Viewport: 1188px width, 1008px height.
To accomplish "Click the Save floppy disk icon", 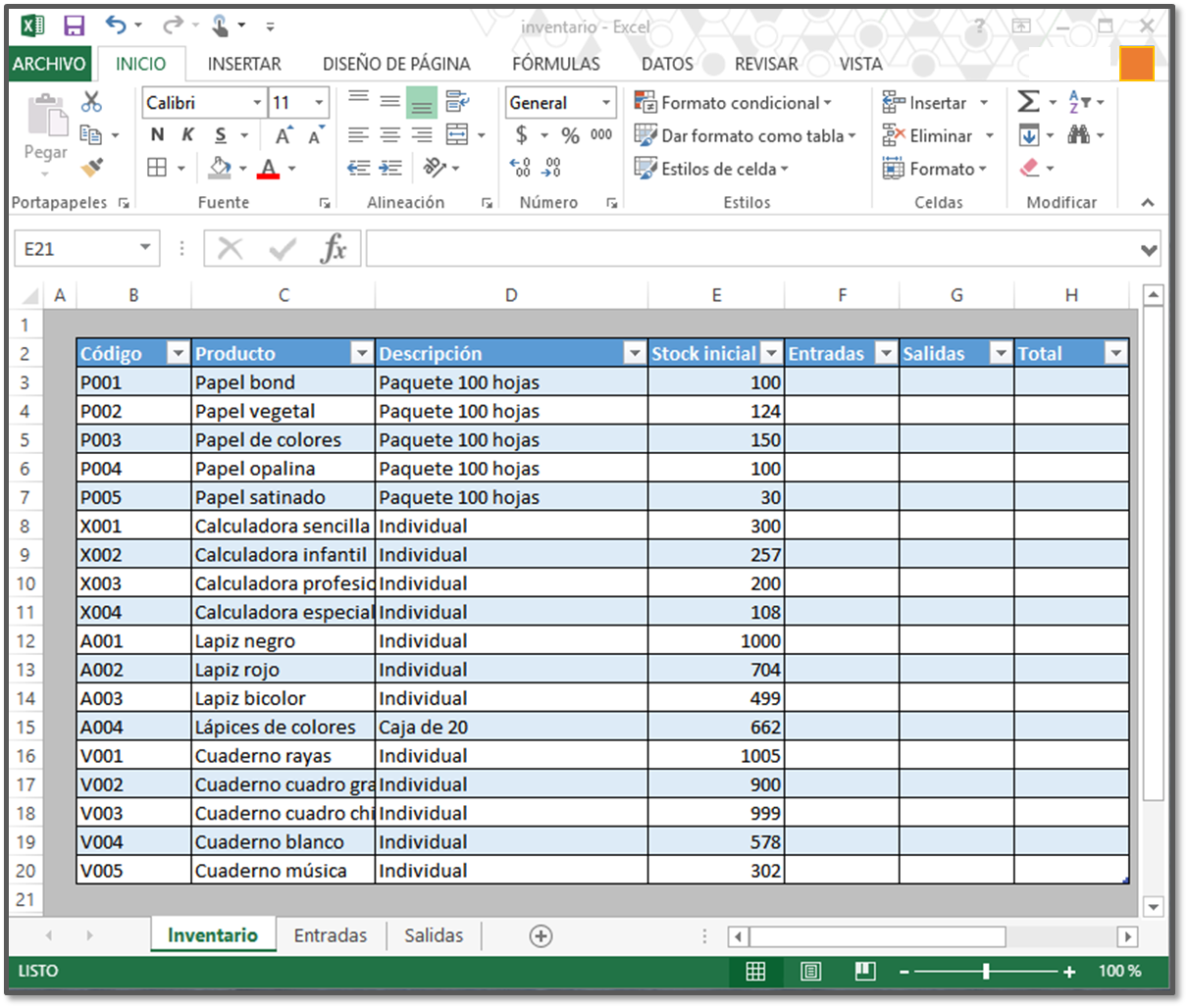I will (74, 26).
